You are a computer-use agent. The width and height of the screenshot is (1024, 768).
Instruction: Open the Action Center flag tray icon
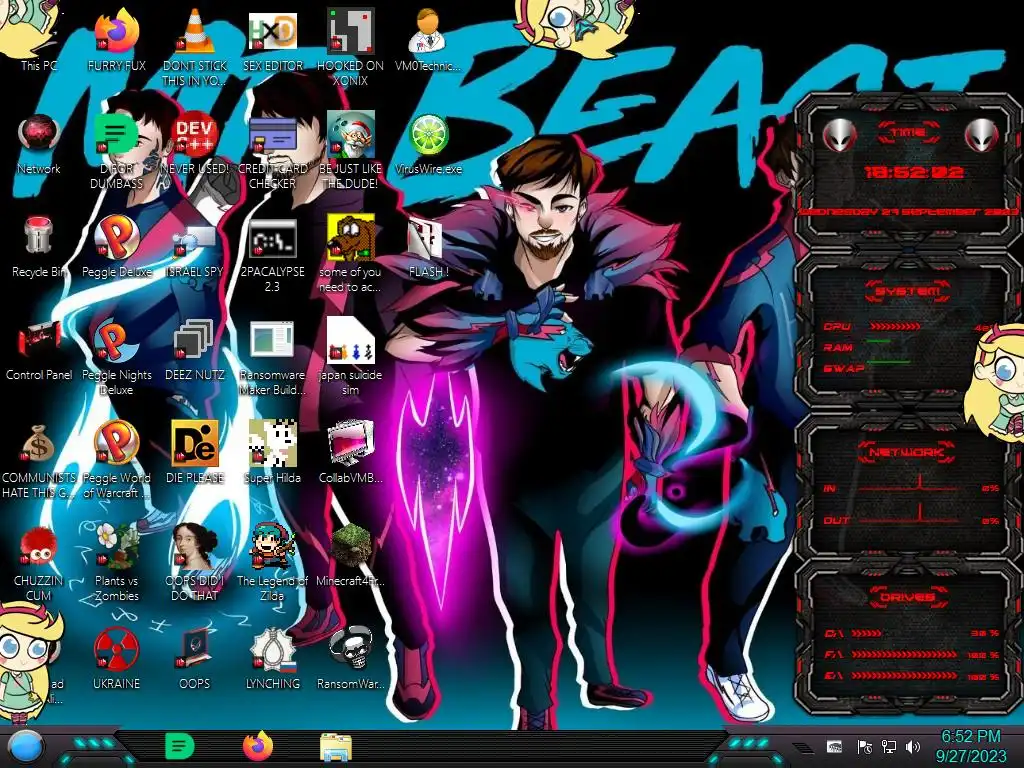point(865,746)
